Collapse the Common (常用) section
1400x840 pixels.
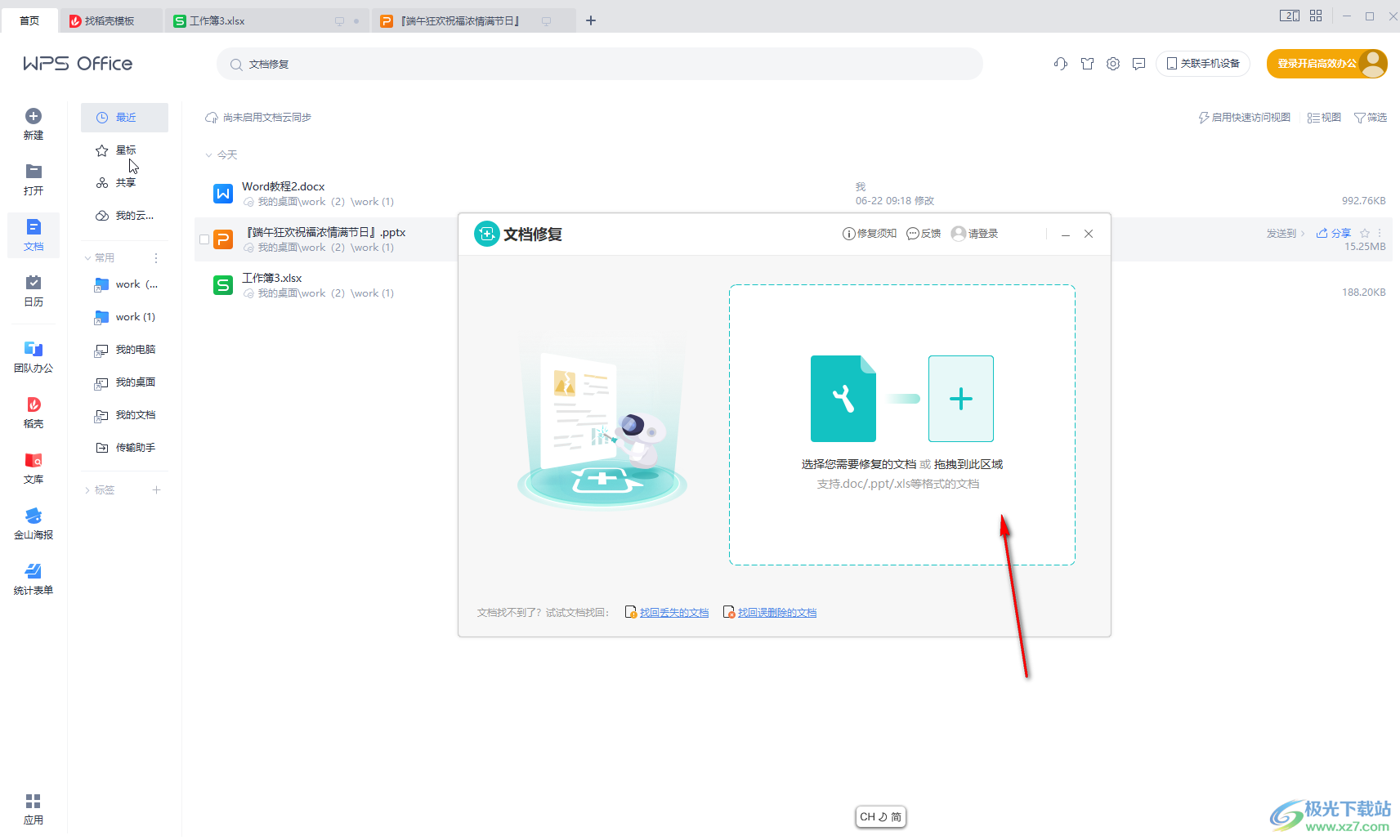[x=88, y=258]
